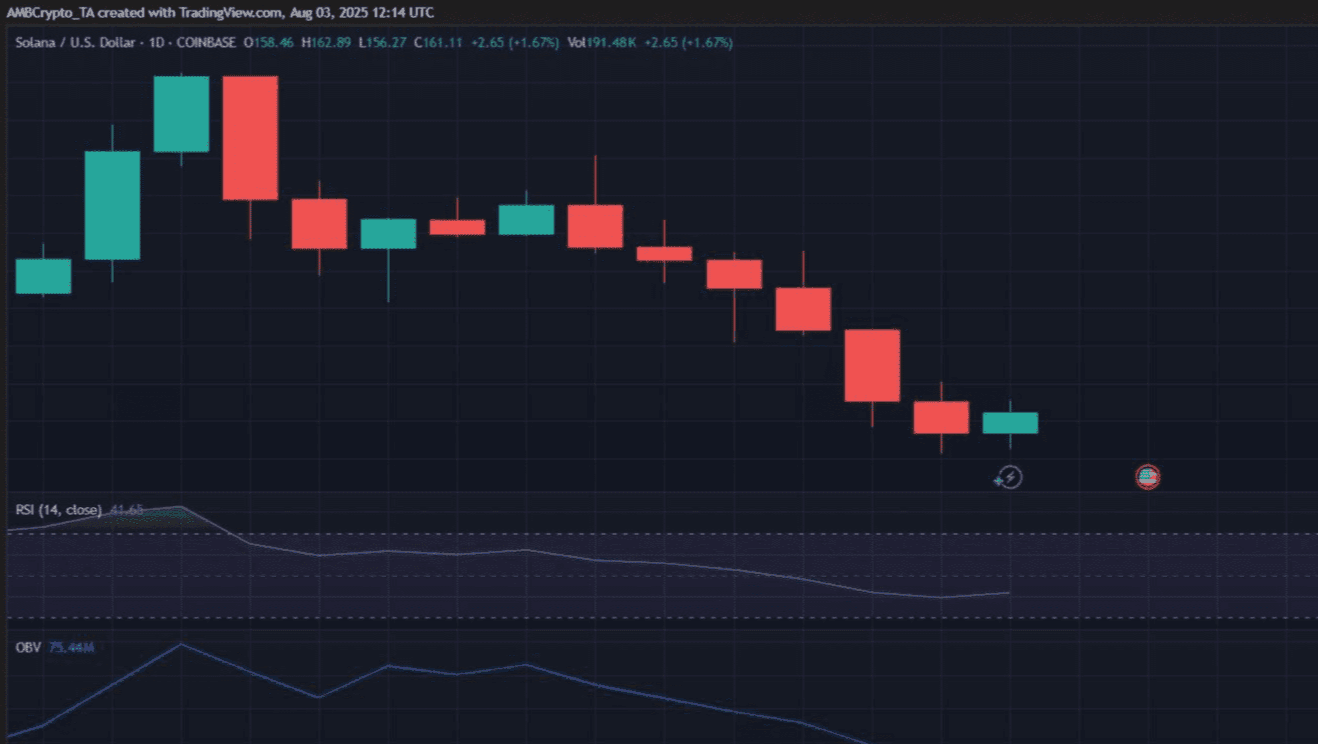Image resolution: width=1319 pixels, height=744 pixels.
Task: Click the +2.65 (+1.67%) change after the close price
Action: [x=516, y=43]
